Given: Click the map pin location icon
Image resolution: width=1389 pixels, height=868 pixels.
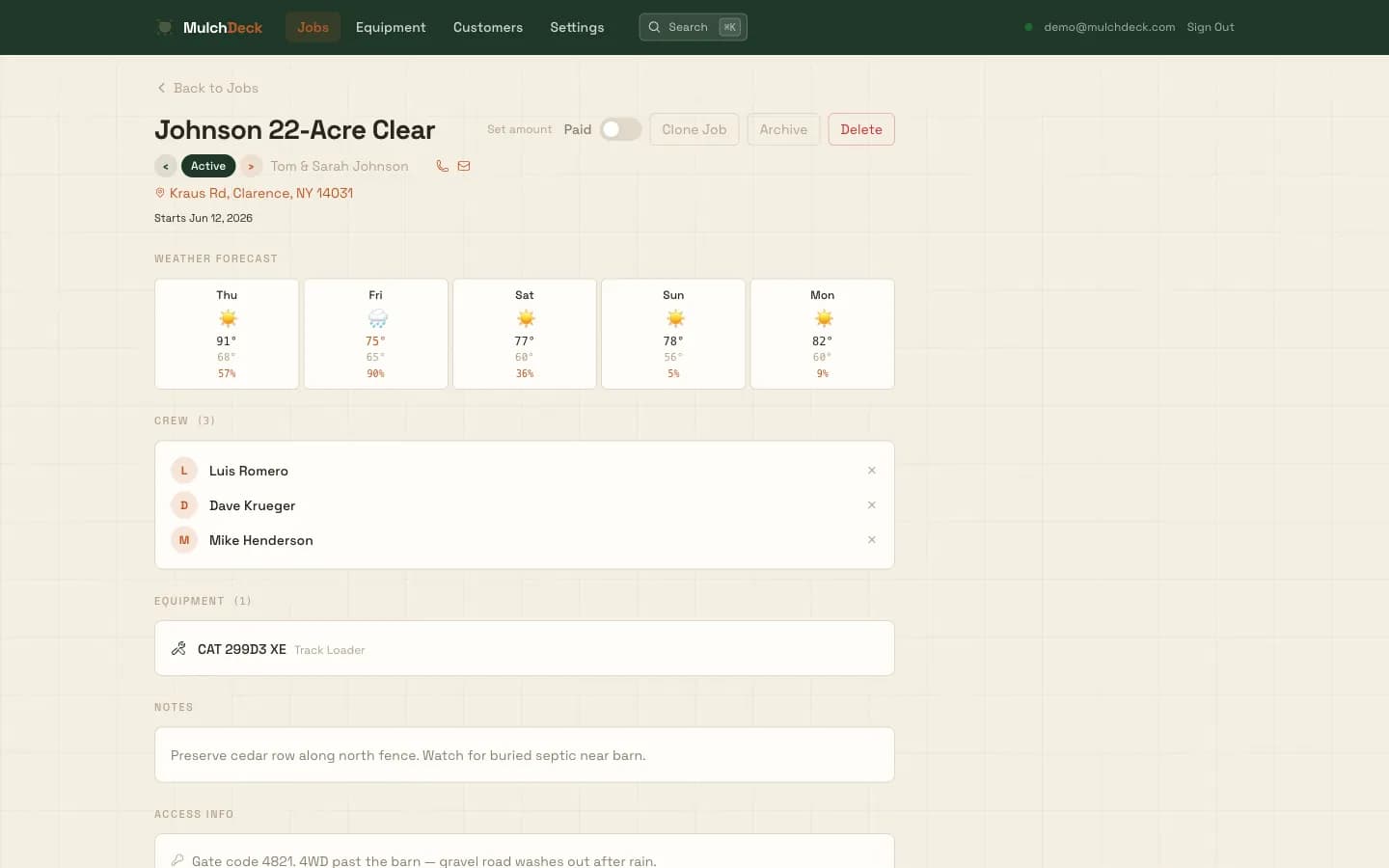Looking at the screenshot, I should pyautogui.click(x=160, y=193).
